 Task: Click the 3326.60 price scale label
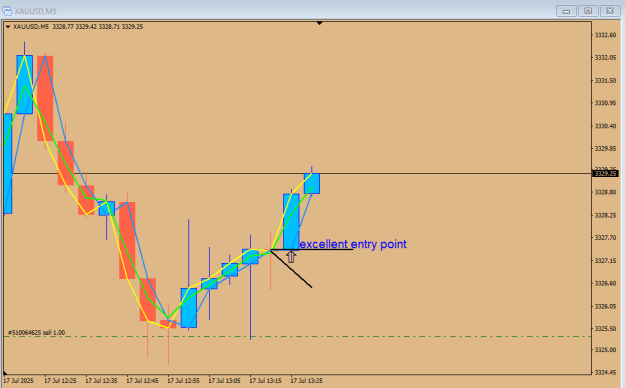[x=605, y=283]
